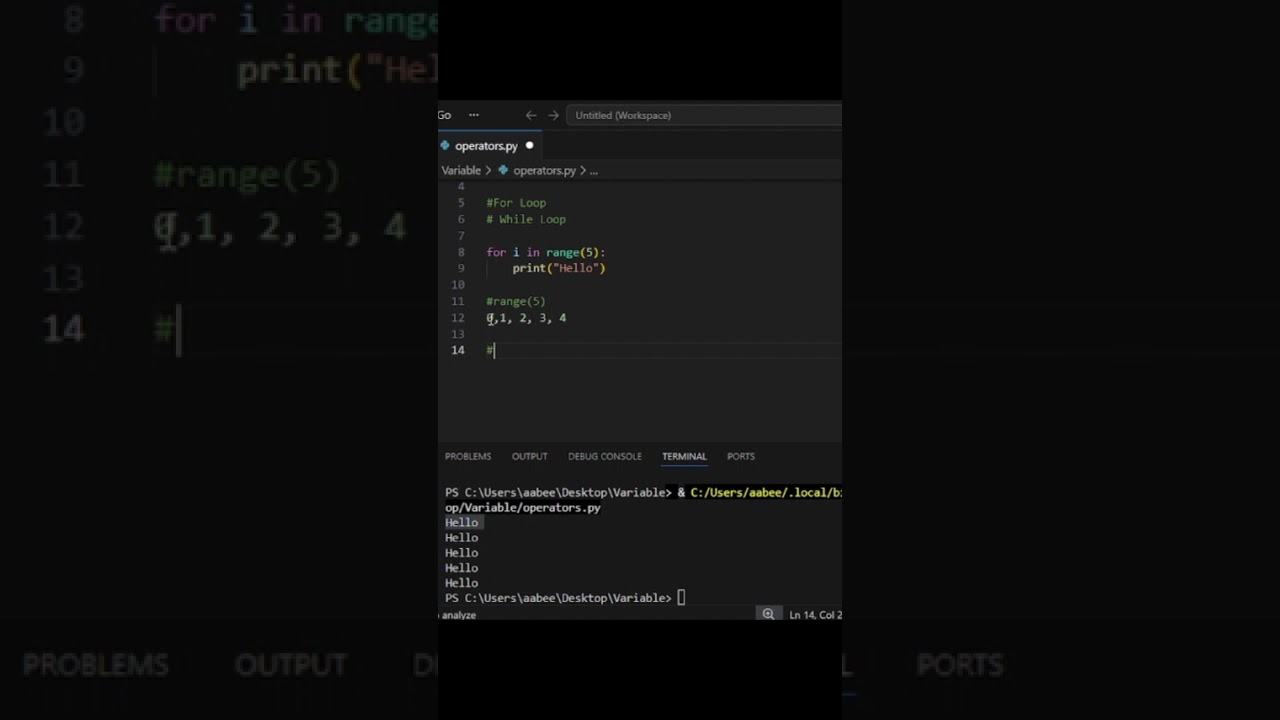
Task: Click the yellow C:/Users/aabee/.local path in terminal
Action: 766,493
